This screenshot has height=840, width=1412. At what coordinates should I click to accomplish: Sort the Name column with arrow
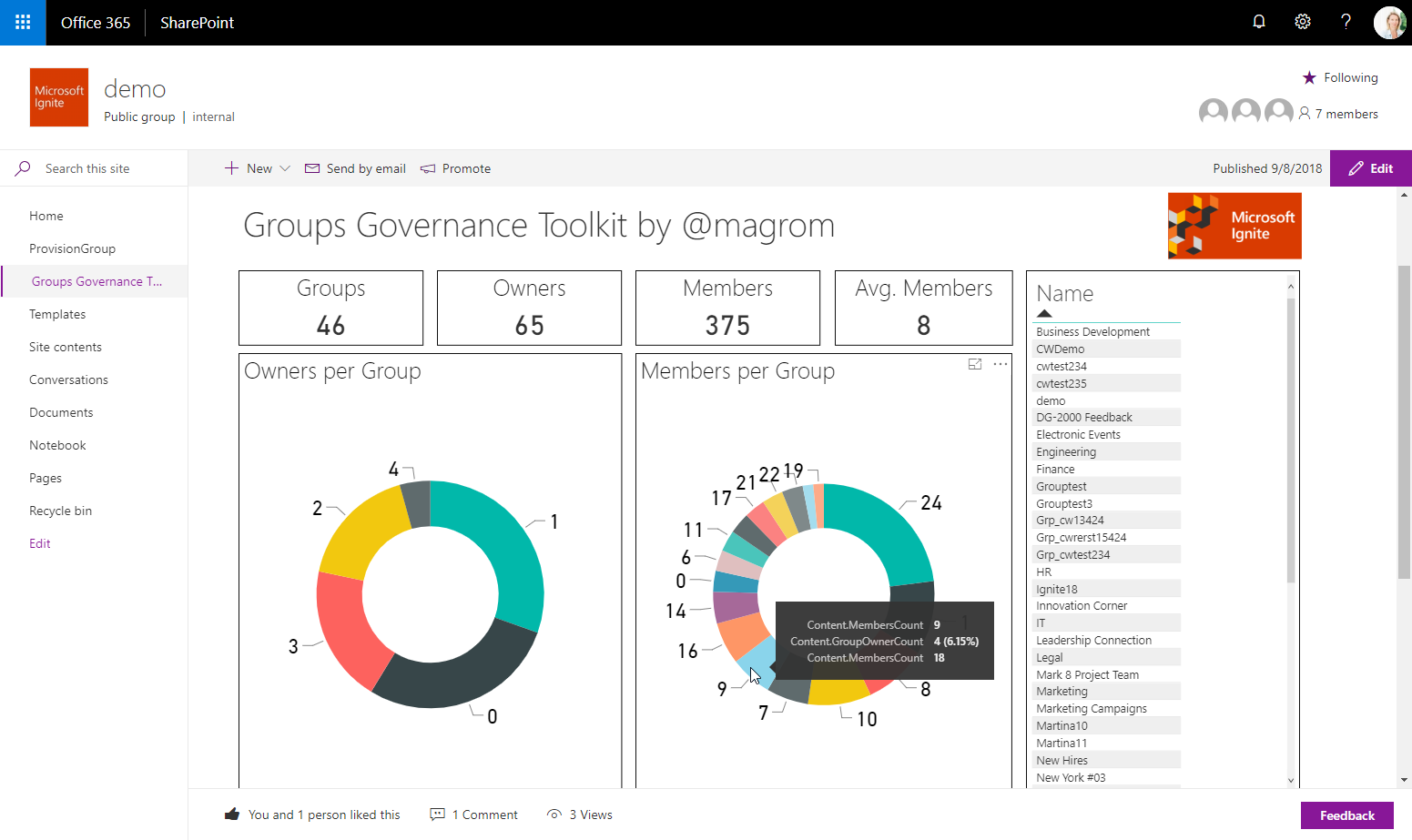point(1044,313)
